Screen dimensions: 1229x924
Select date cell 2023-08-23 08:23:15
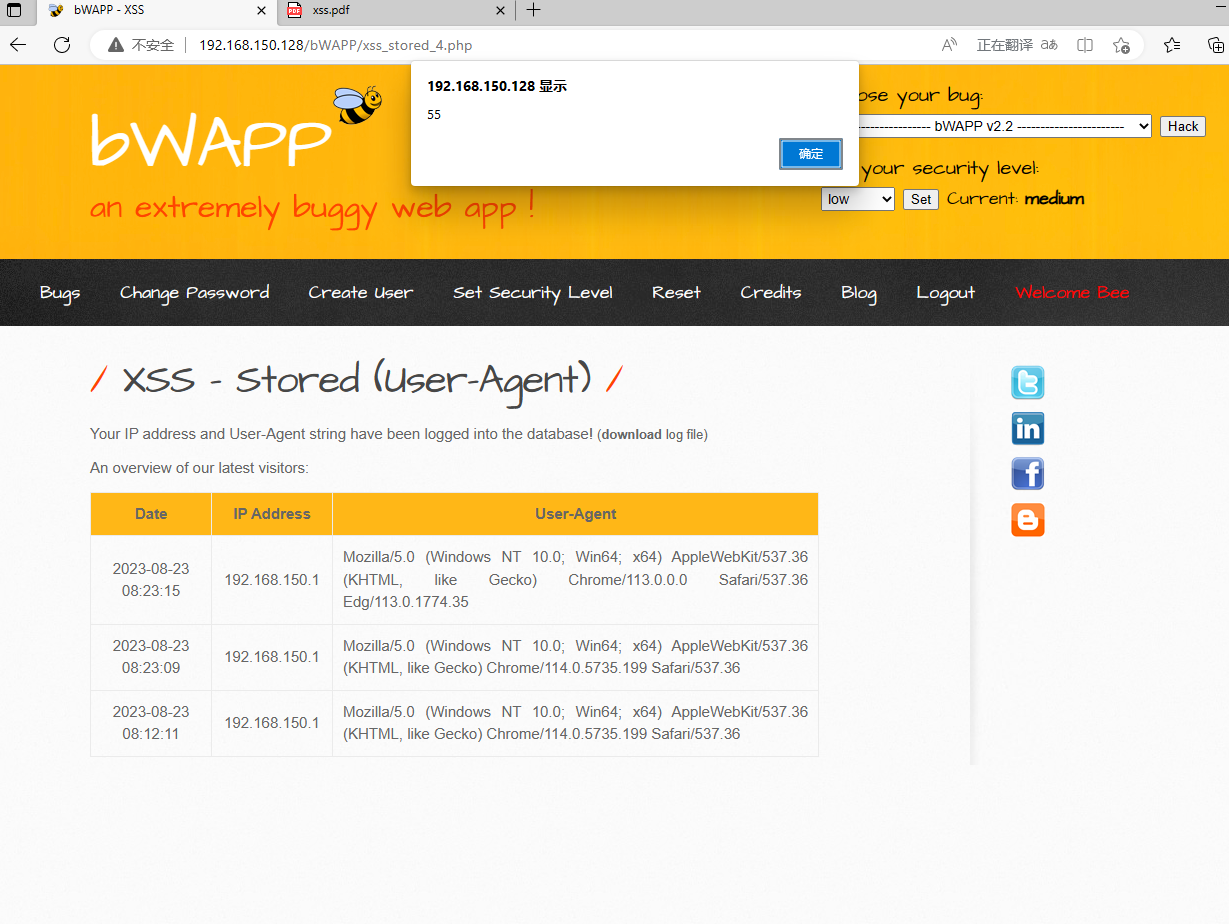click(151, 580)
